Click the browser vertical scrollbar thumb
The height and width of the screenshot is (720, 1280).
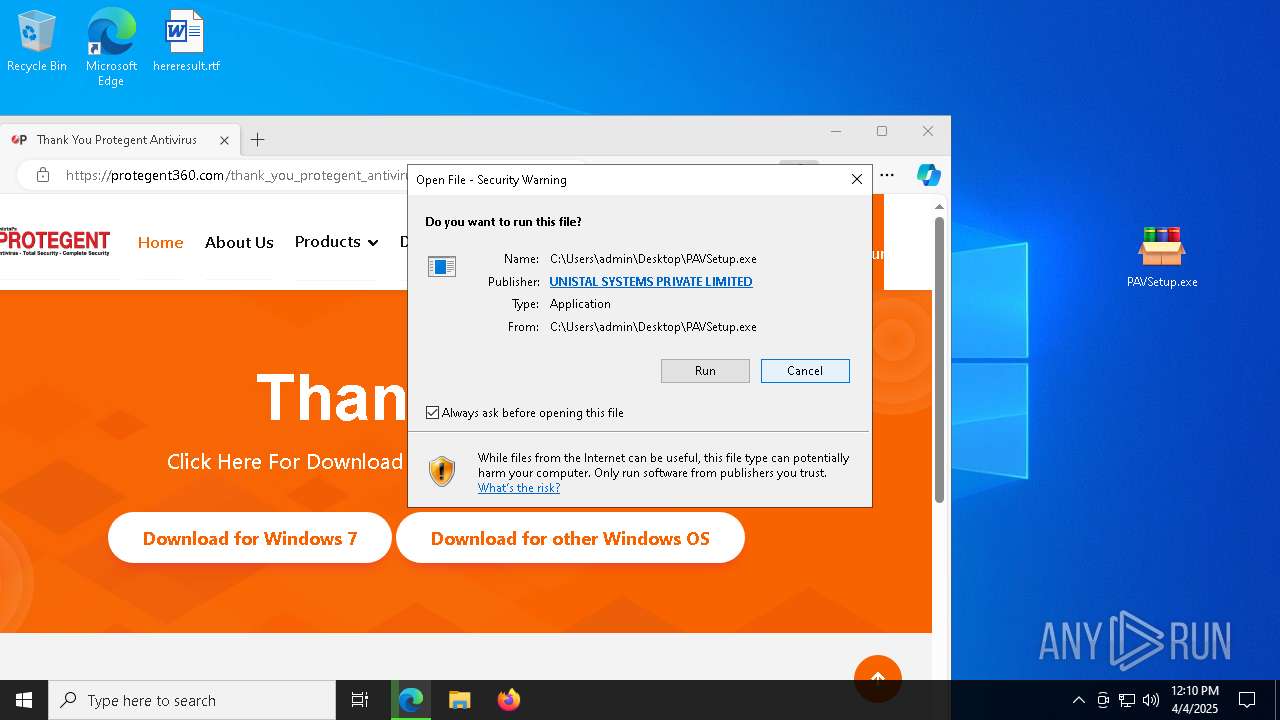[939, 360]
